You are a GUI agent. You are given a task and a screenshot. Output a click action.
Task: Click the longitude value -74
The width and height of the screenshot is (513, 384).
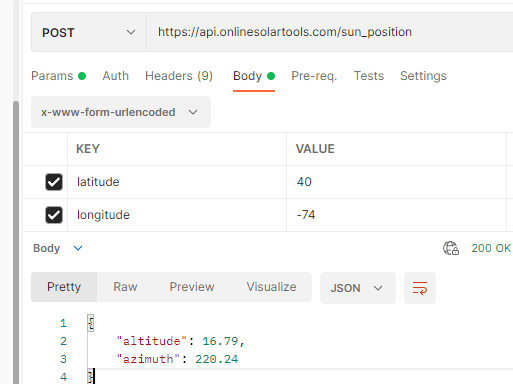306,215
